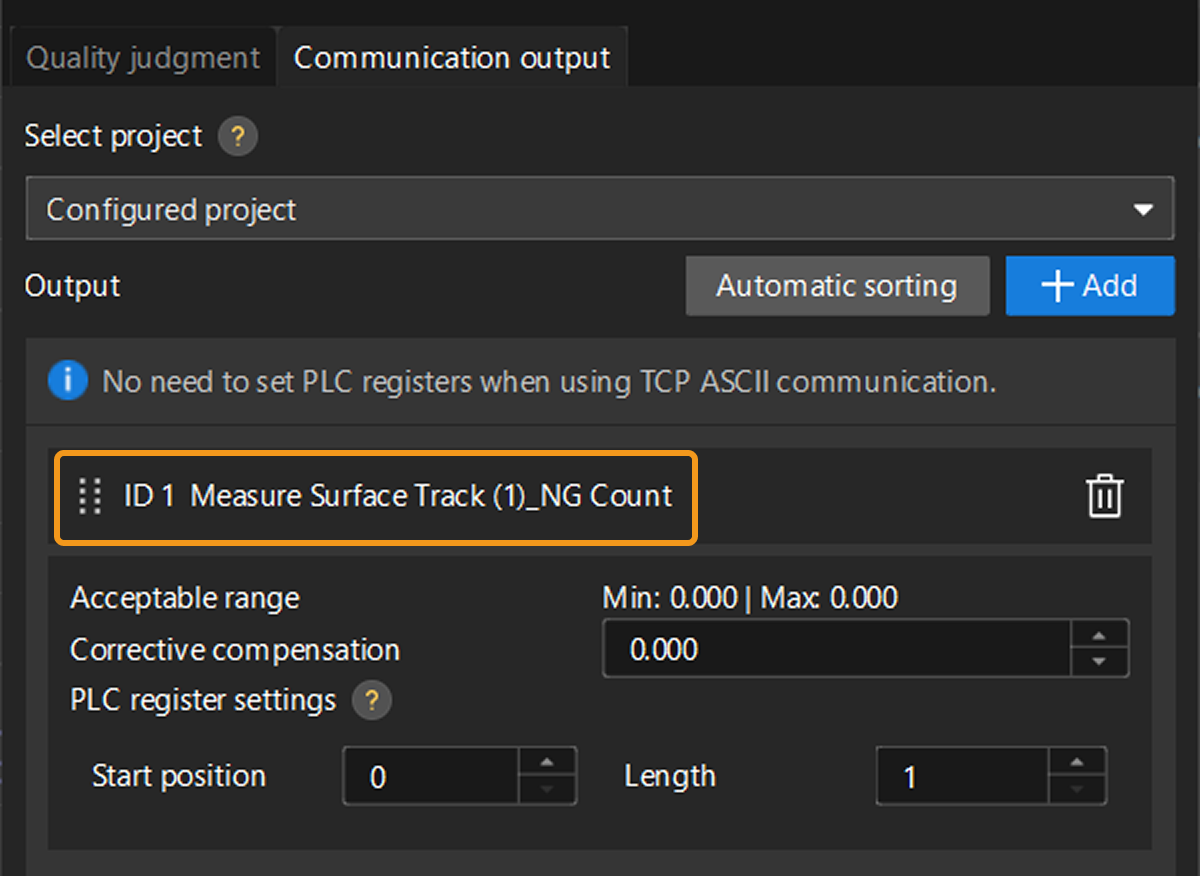Increase Corrective compensation with up arrow
The width and height of the screenshot is (1200, 876).
tap(1099, 636)
